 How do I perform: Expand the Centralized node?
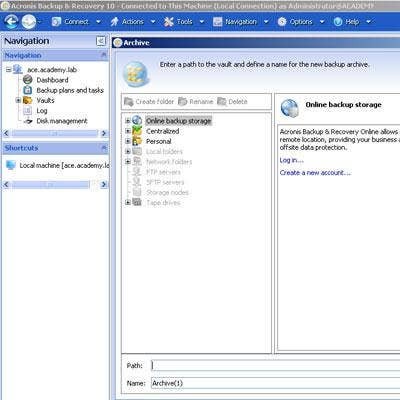(128, 131)
